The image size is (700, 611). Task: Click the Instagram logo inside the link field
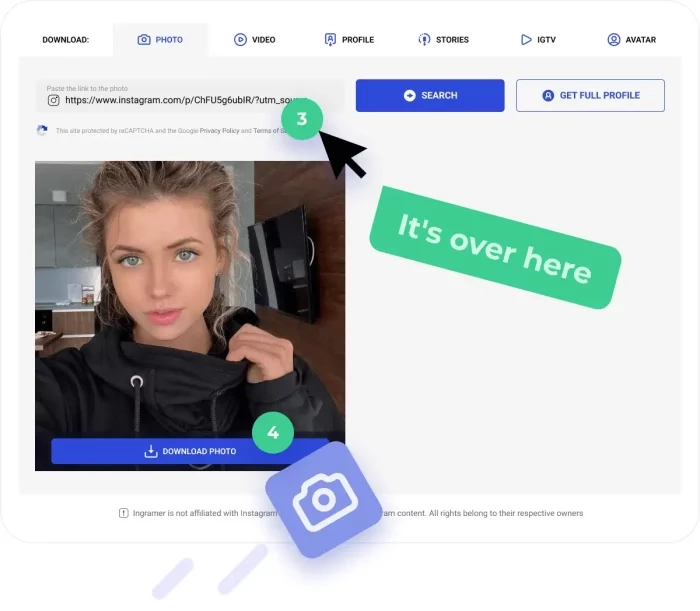click(54, 100)
